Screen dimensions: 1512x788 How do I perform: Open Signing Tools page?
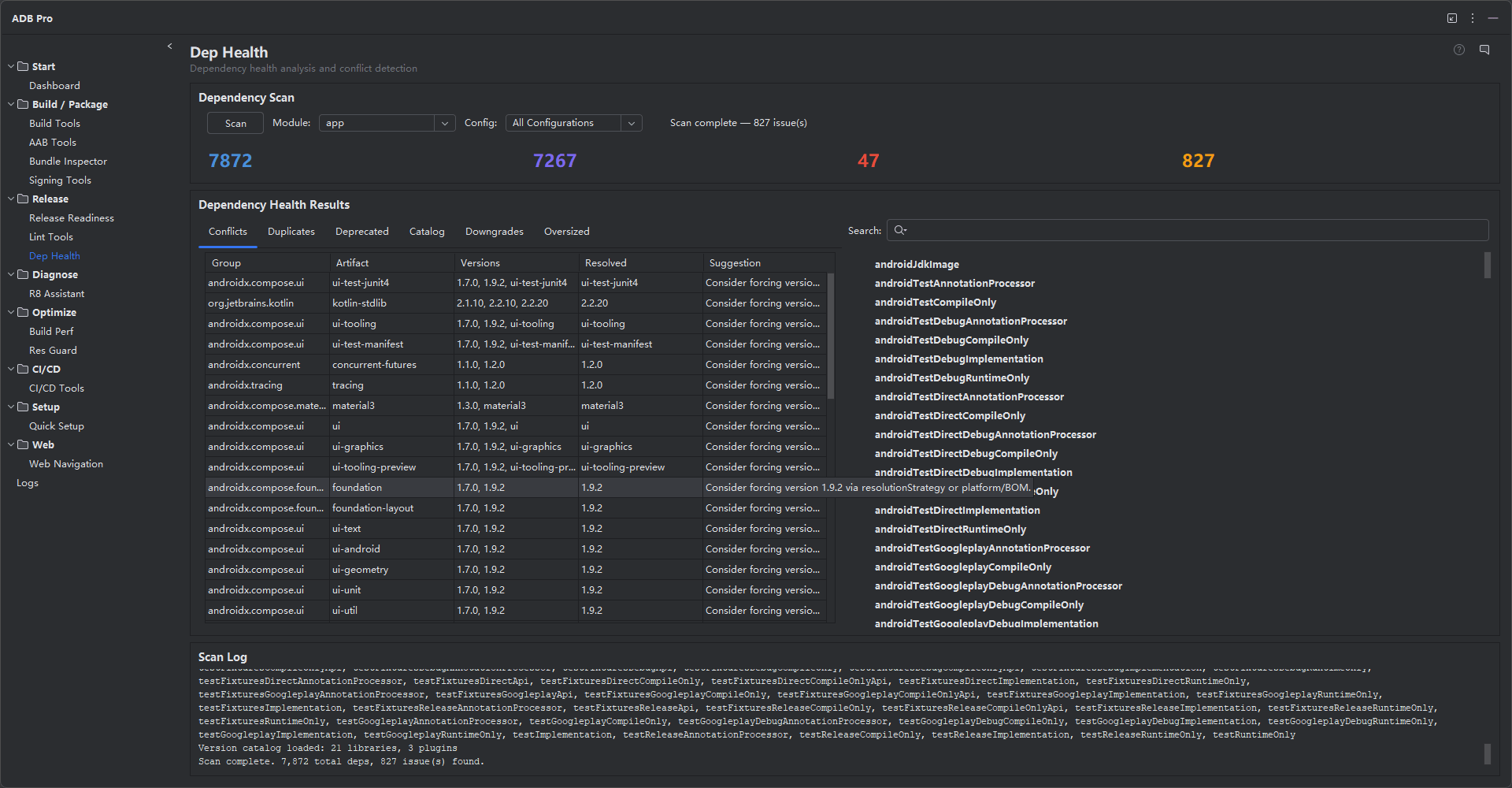coord(60,180)
